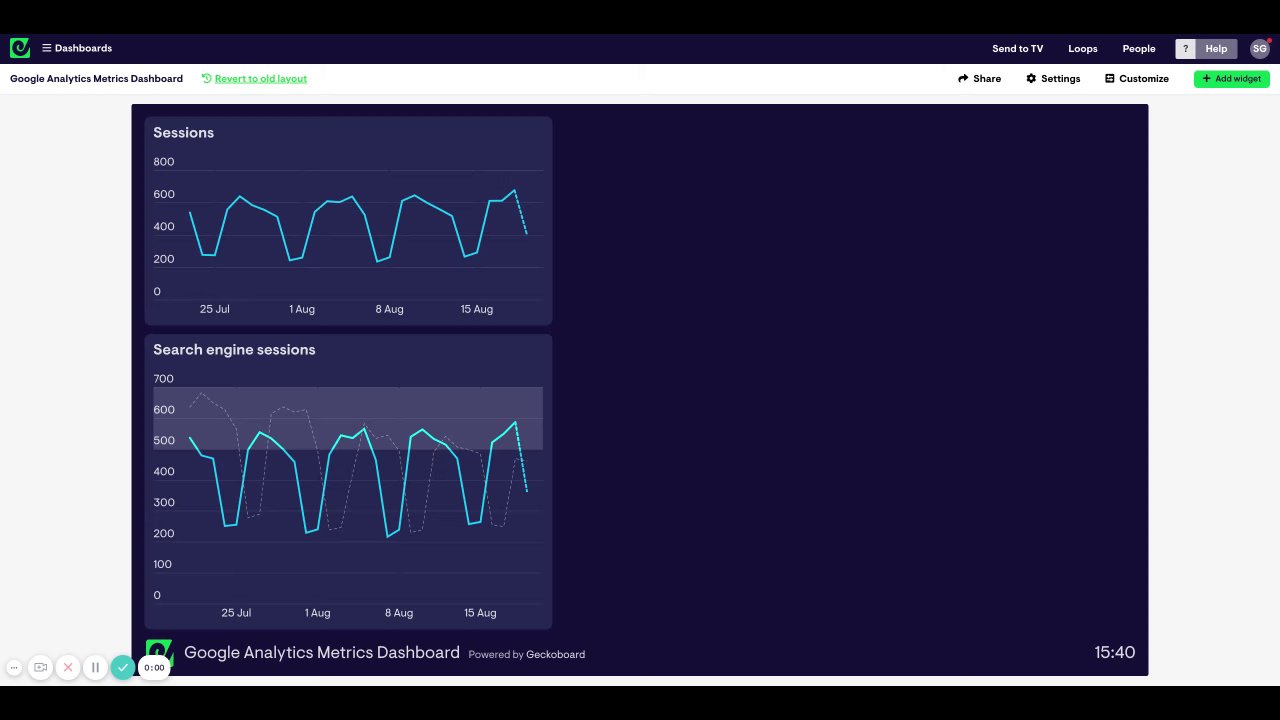Open the recorder more options ellipsis
Image resolution: width=1280 pixels, height=720 pixels.
pos(14,667)
